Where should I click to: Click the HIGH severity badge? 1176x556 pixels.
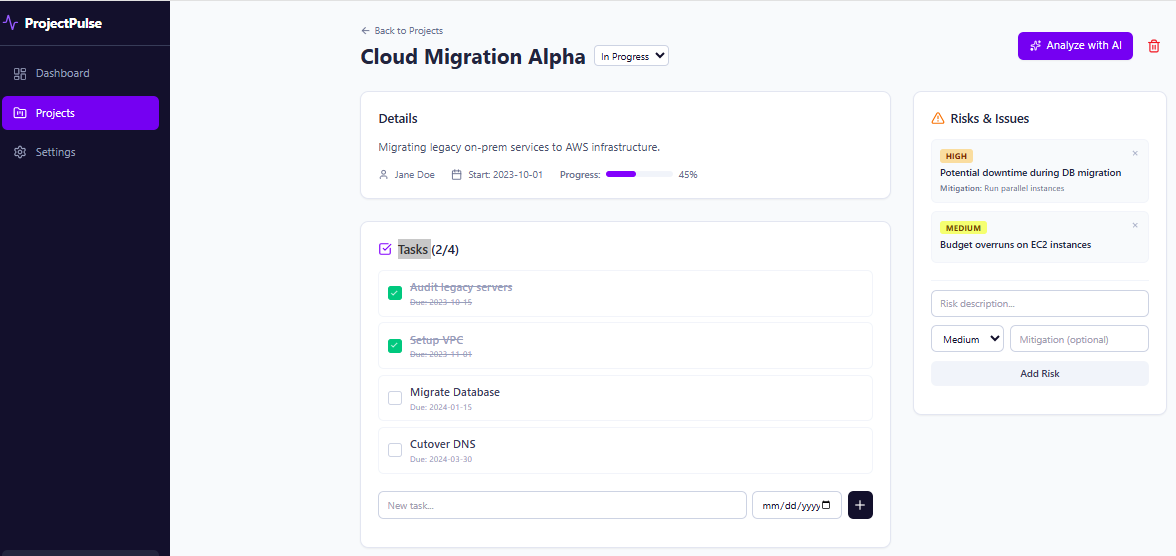click(956, 156)
